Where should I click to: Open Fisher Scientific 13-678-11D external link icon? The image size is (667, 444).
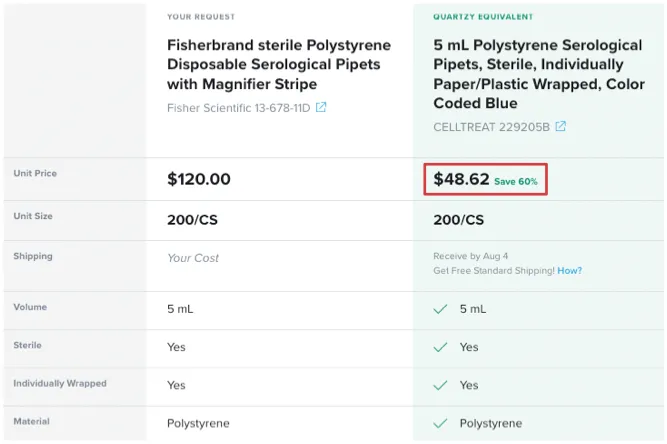pyautogui.click(x=321, y=107)
